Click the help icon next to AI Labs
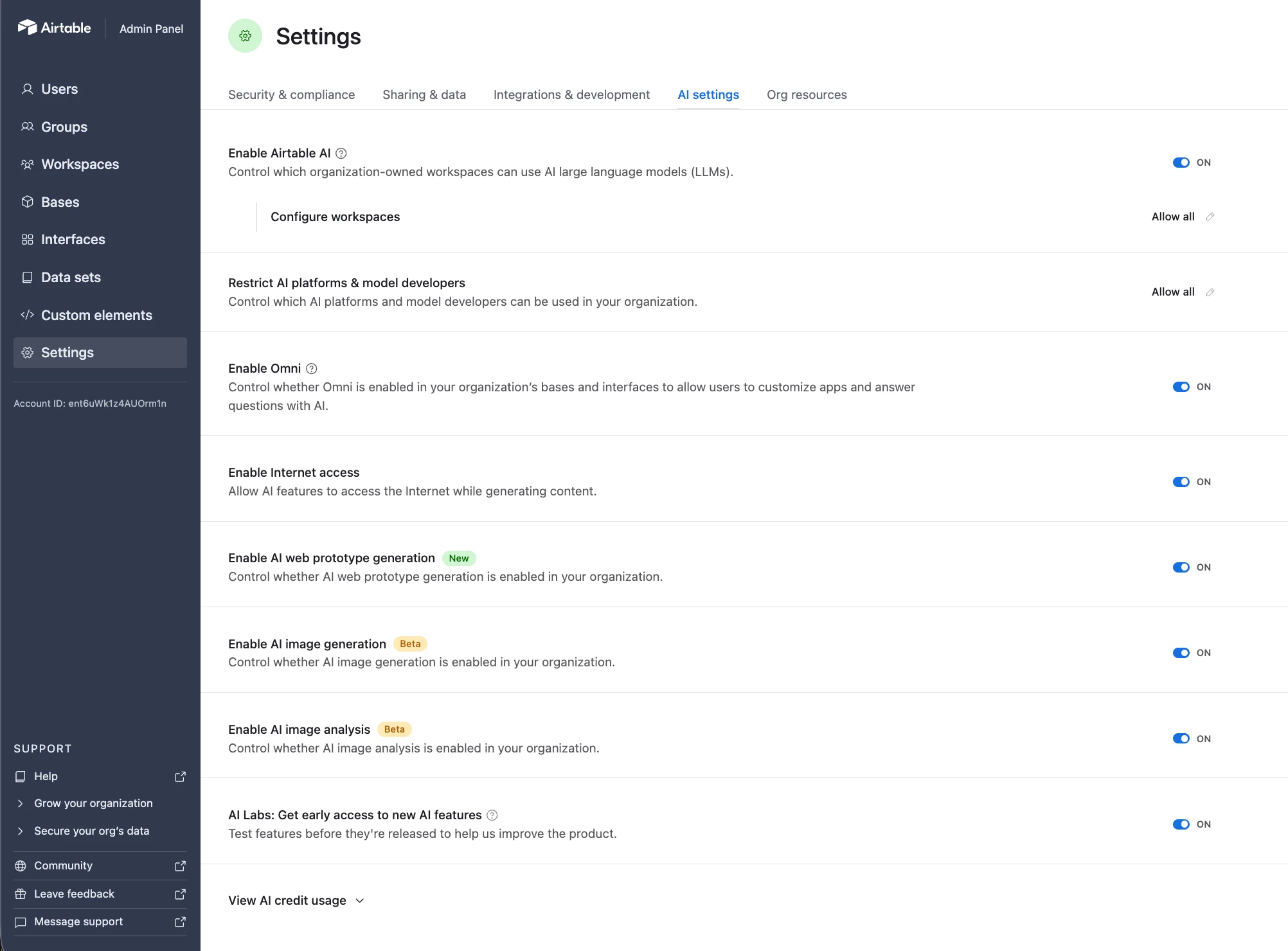The image size is (1288, 951). coord(492,815)
